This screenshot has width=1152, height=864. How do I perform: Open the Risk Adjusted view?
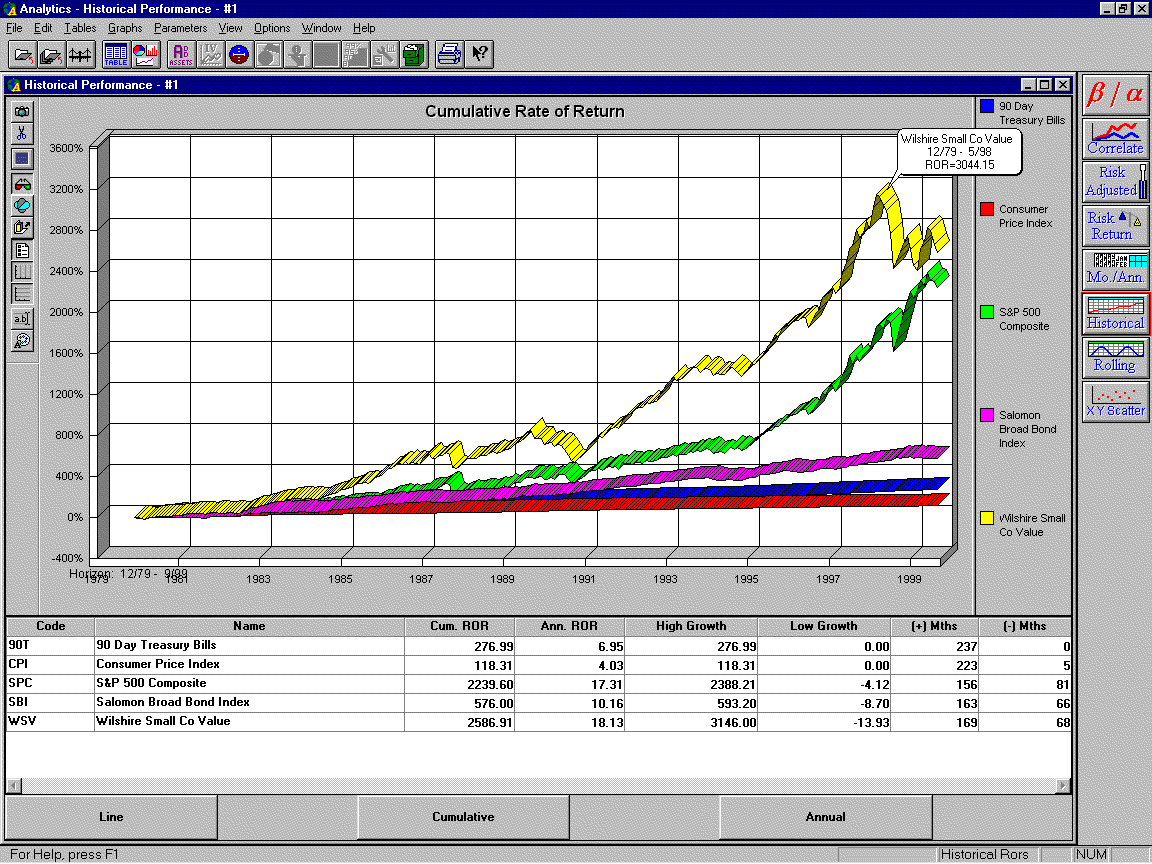point(1115,181)
